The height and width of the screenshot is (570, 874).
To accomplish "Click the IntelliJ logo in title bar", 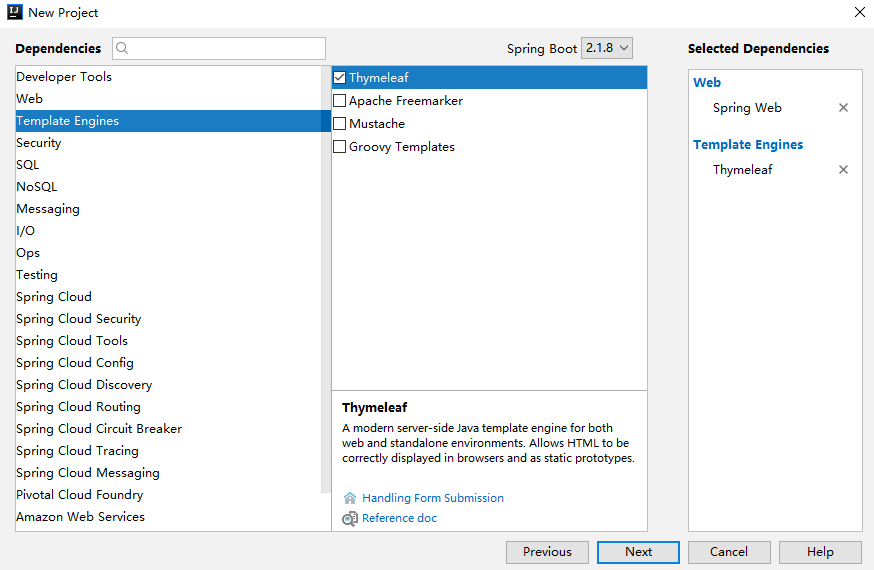I will click(x=15, y=12).
